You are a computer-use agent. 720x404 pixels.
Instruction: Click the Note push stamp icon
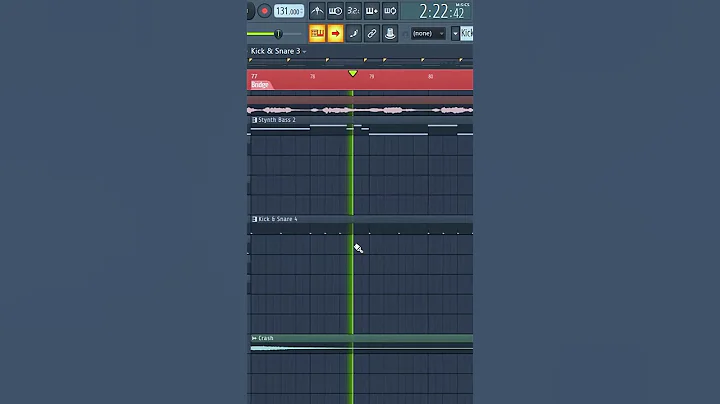coord(390,34)
